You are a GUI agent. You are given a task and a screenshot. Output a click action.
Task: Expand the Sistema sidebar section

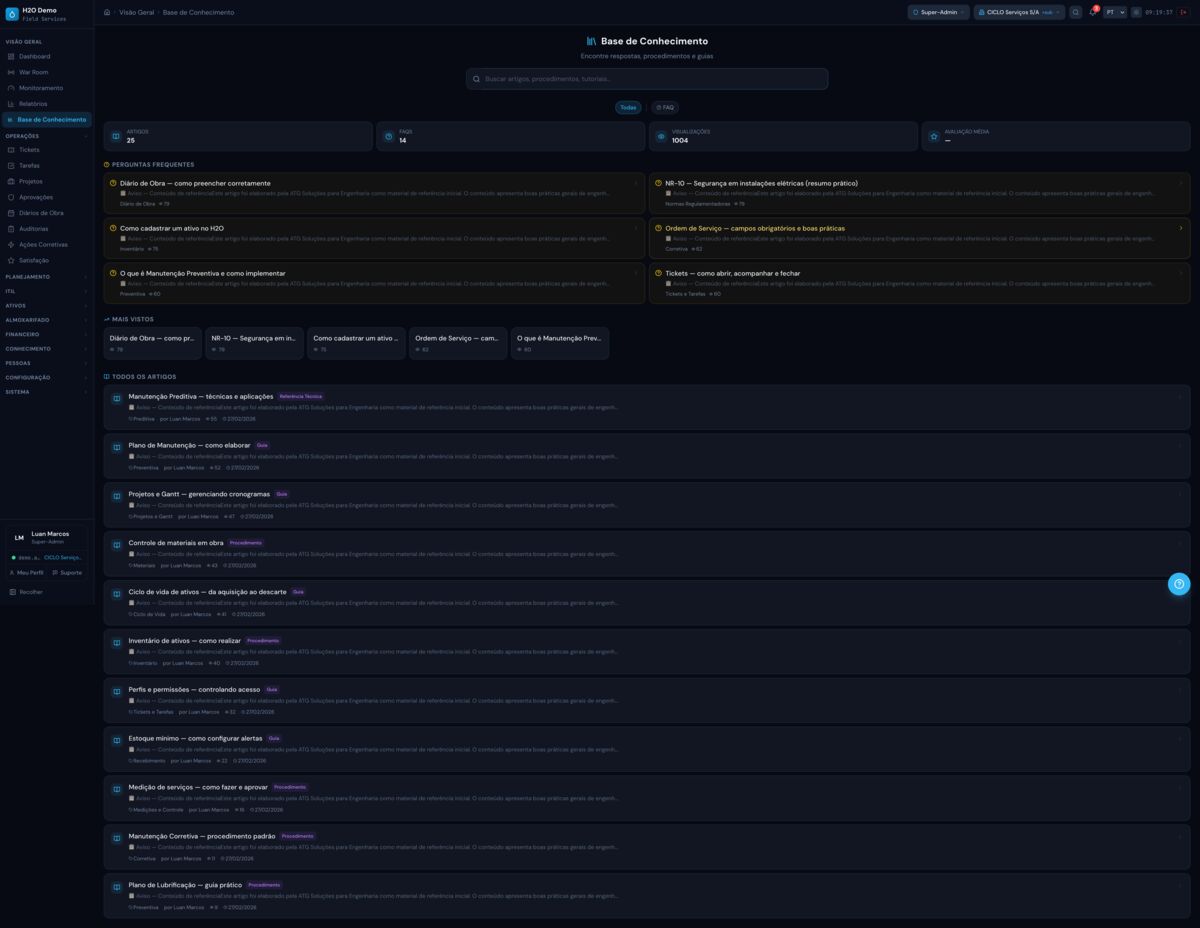(x=47, y=392)
